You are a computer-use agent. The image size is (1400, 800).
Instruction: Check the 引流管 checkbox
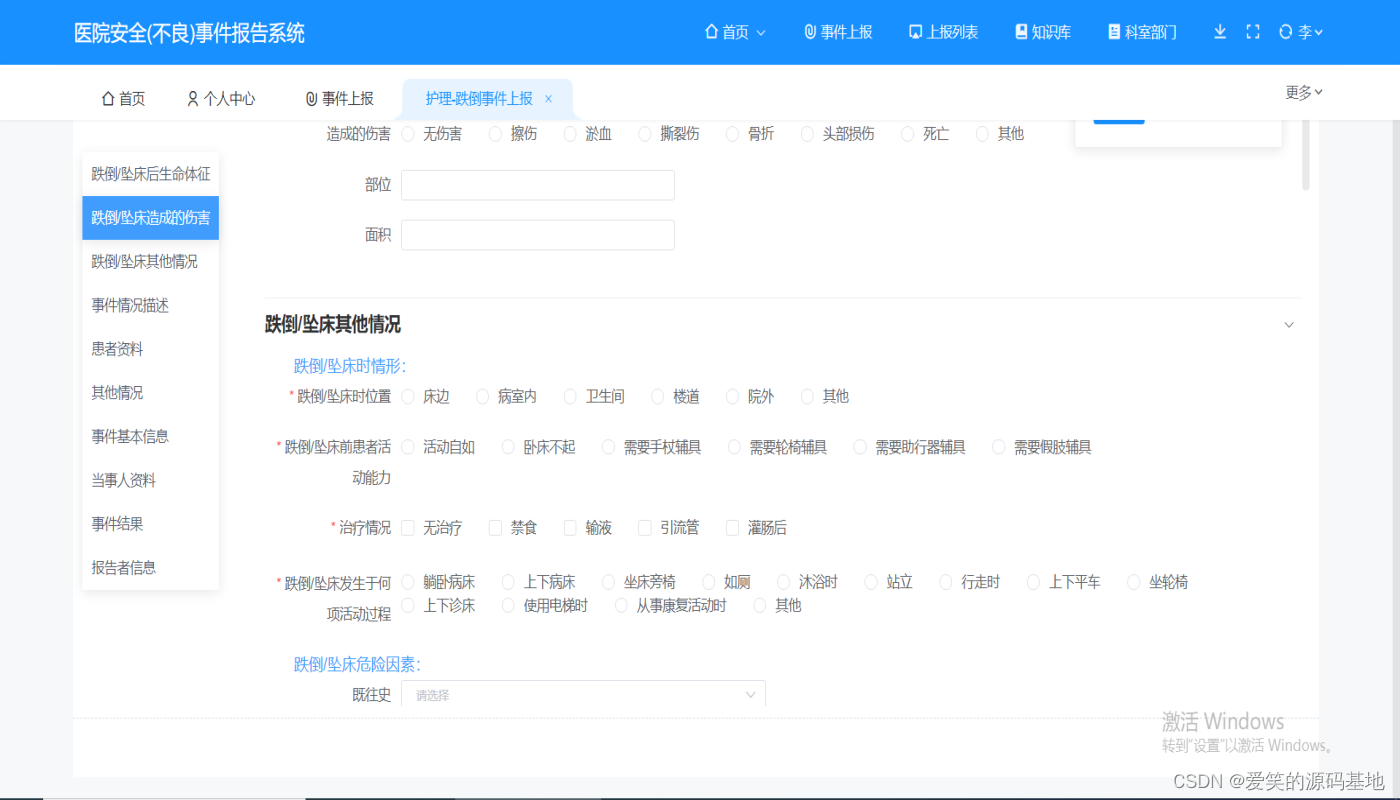pos(645,528)
